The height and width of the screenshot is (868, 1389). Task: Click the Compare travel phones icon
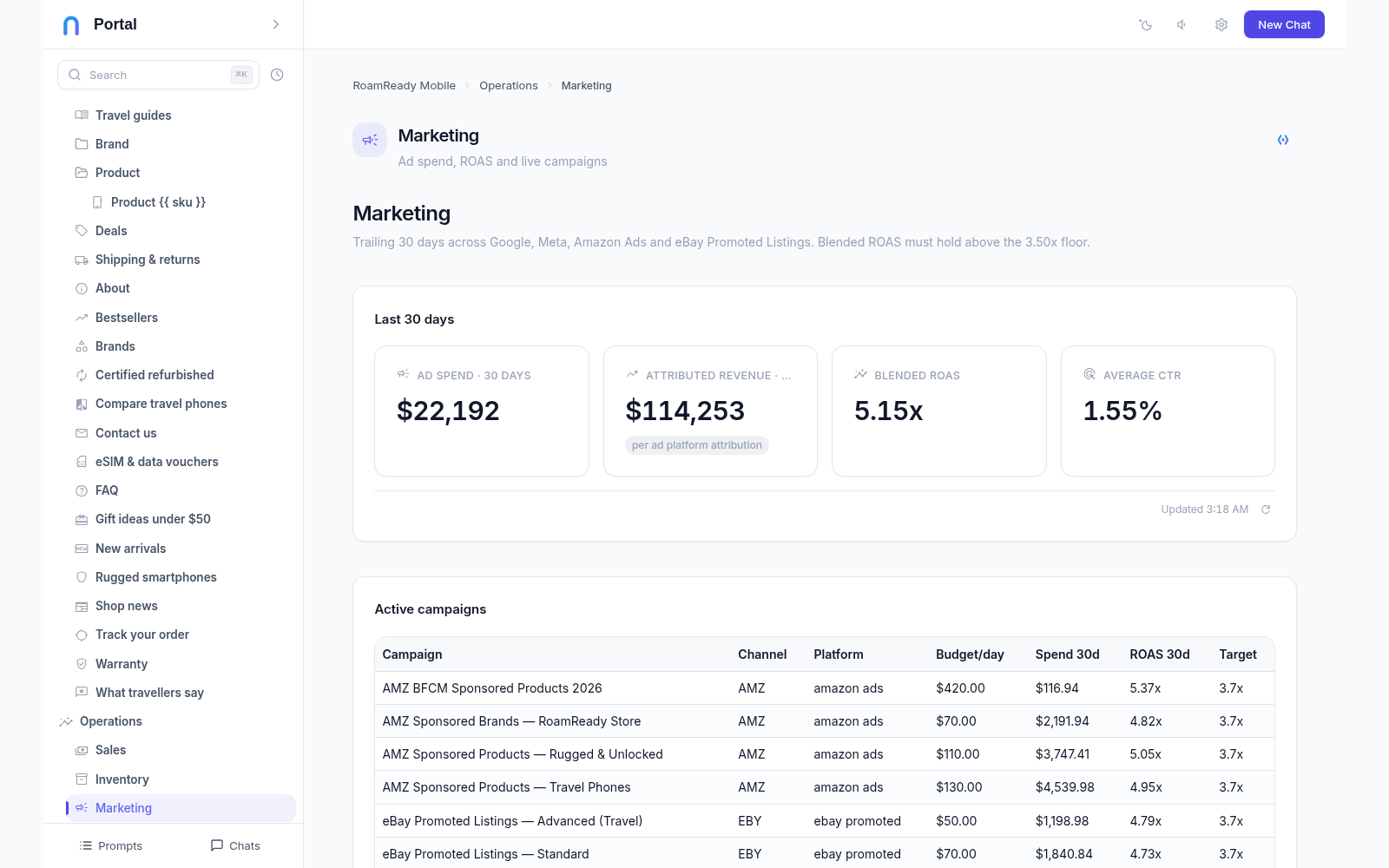point(82,404)
